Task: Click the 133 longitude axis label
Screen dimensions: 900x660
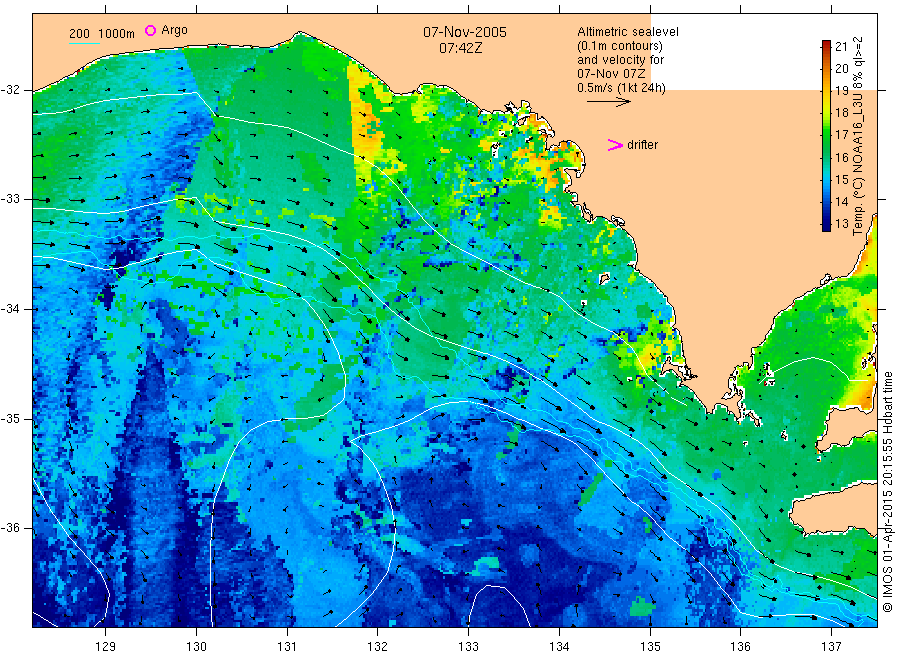Action: click(468, 647)
